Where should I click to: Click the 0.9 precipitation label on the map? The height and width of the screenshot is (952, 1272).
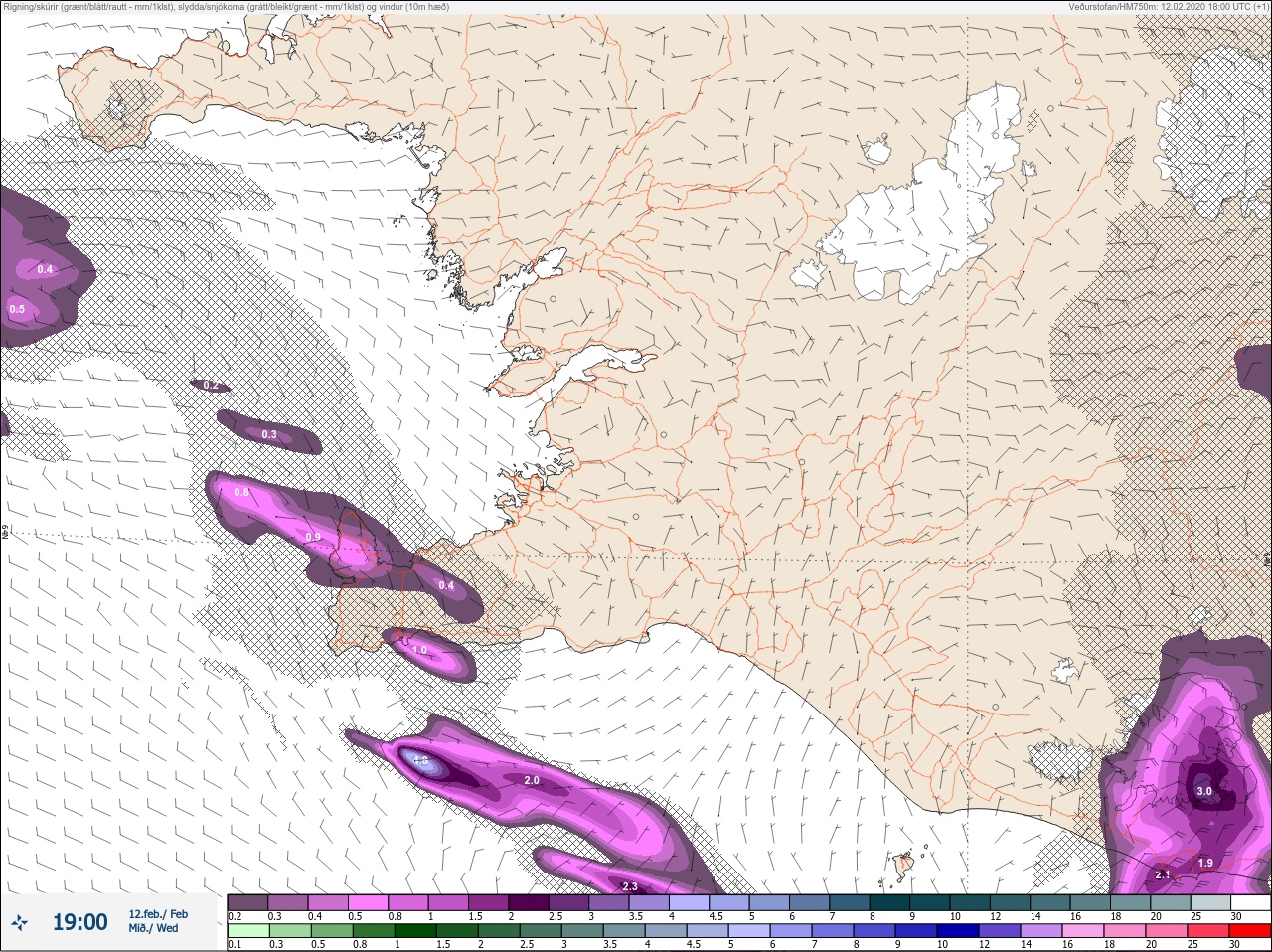(x=313, y=537)
